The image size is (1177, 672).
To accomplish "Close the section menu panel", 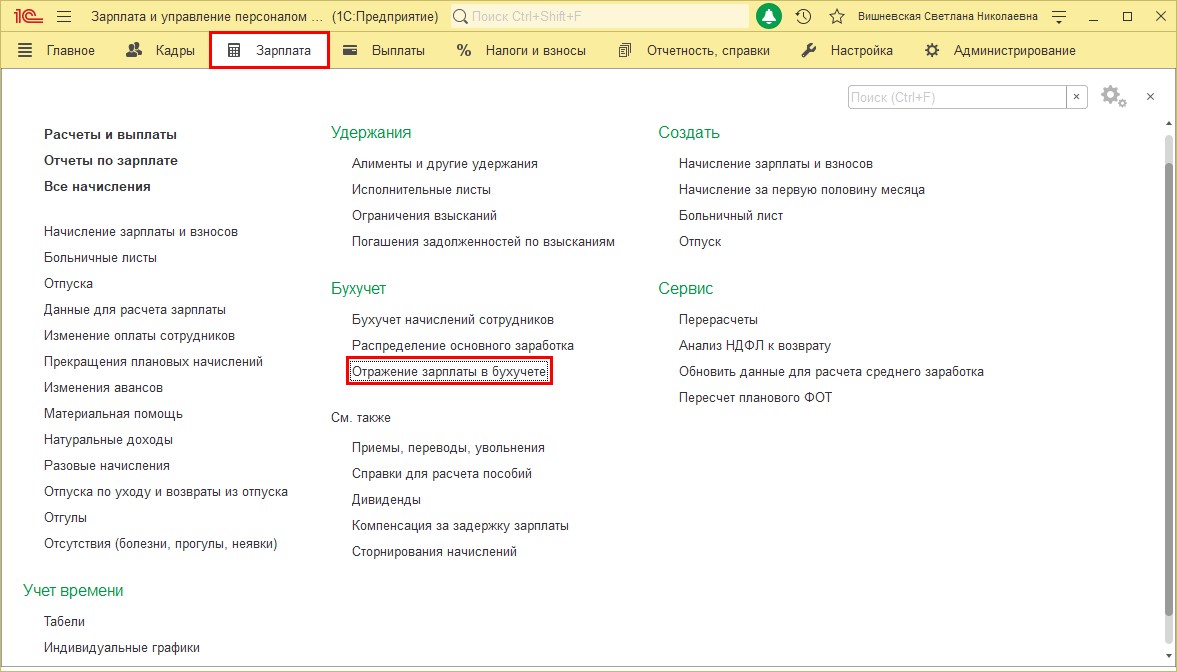I will (x=1150, y=97).
